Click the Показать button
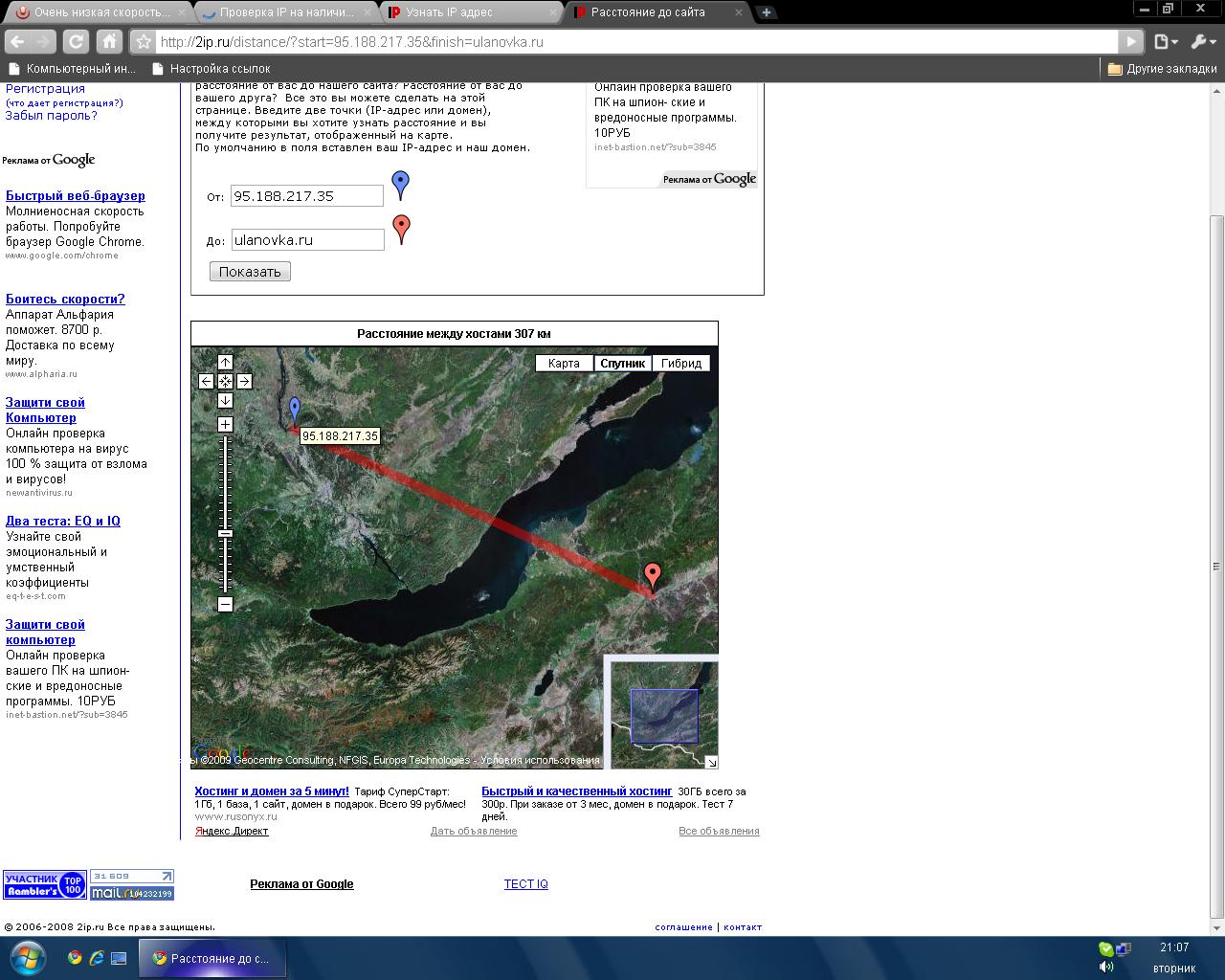Viewport: 1225px width, 980px height. point(250,272)
